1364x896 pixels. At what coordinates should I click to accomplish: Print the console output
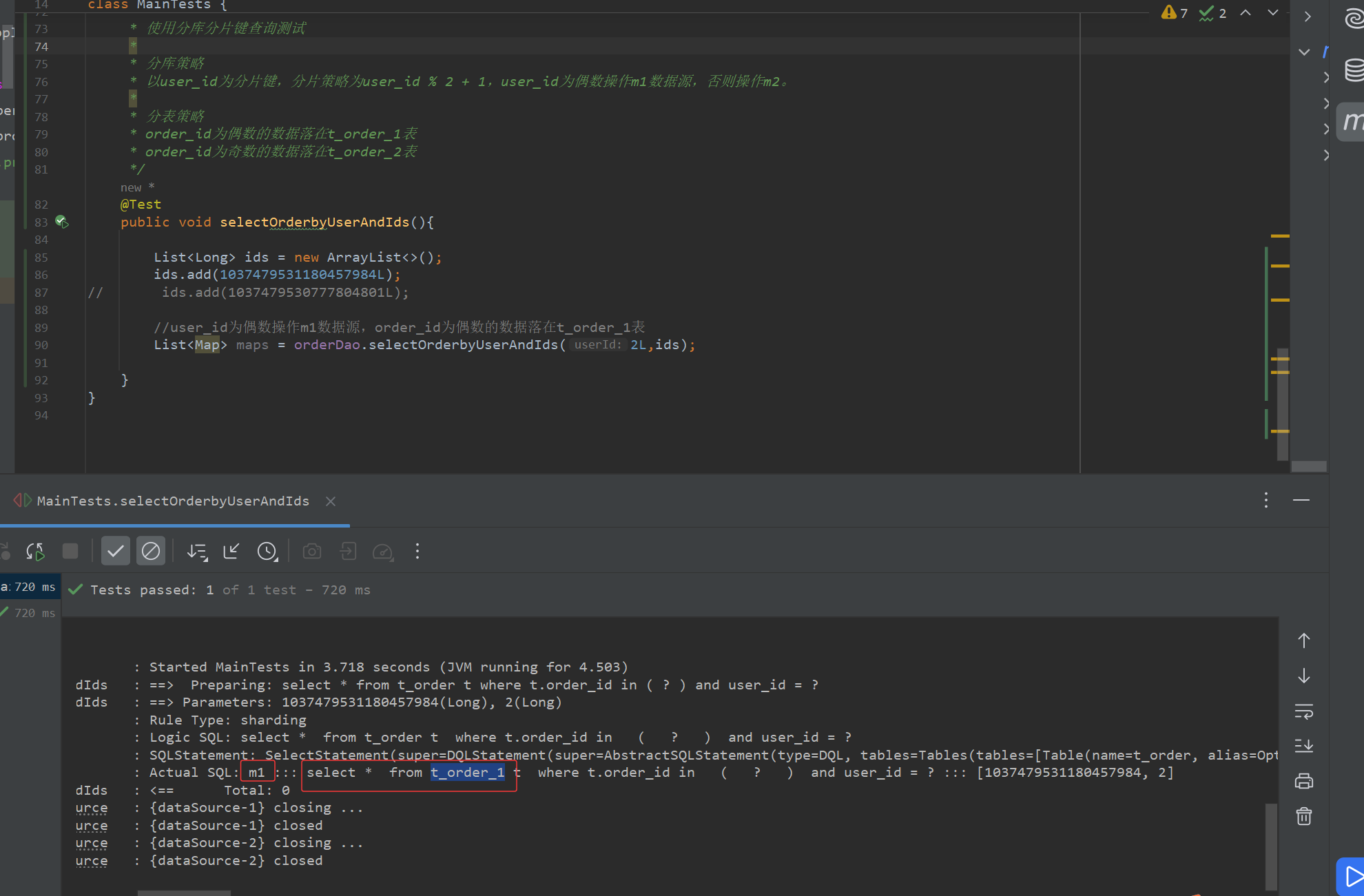pyautogui.click(x=1304, y=782)
